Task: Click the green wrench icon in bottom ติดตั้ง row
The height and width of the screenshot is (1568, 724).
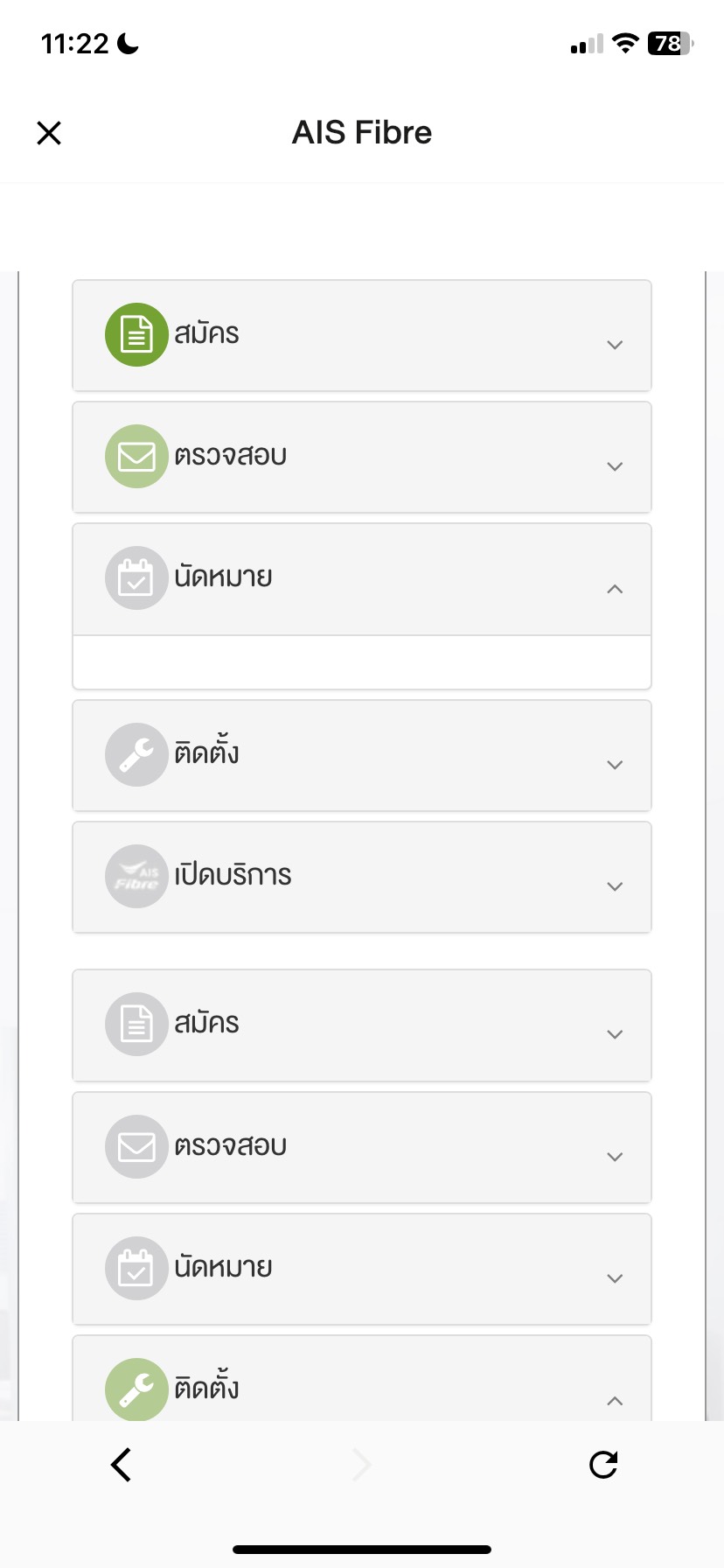Action: [136, 1389]
